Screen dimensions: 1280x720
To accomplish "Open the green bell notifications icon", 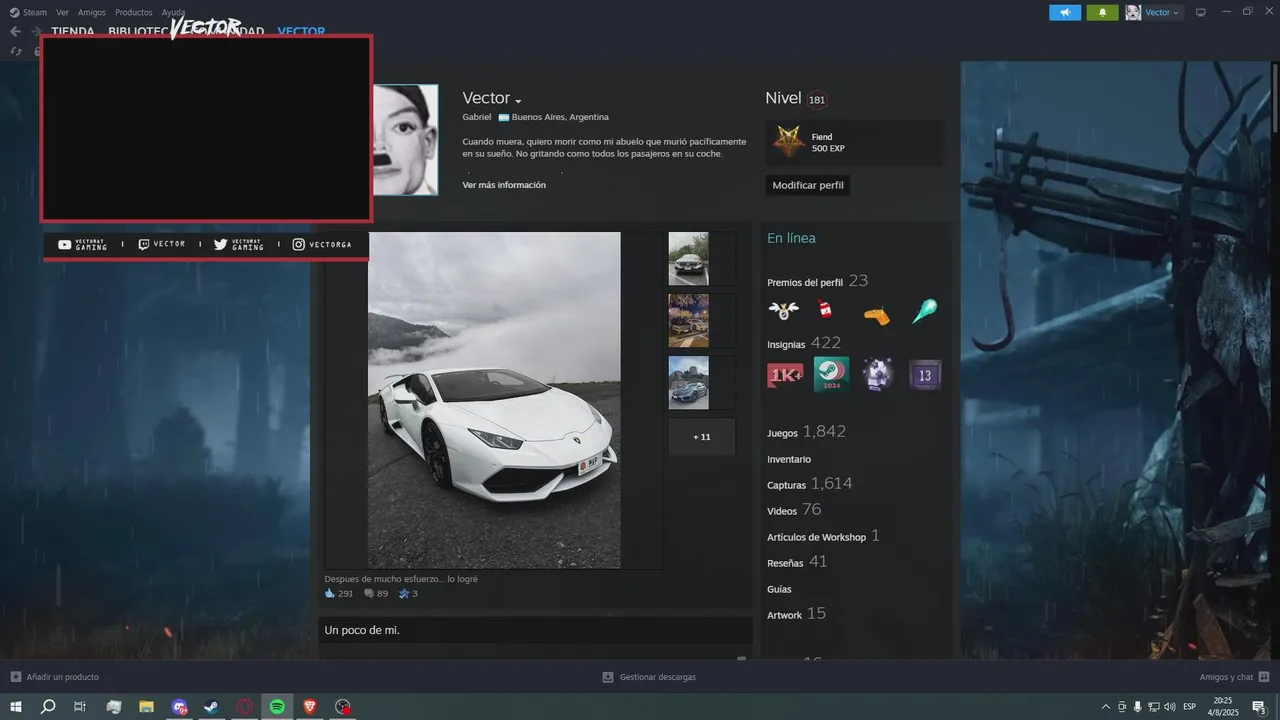I will (1102, 12).
